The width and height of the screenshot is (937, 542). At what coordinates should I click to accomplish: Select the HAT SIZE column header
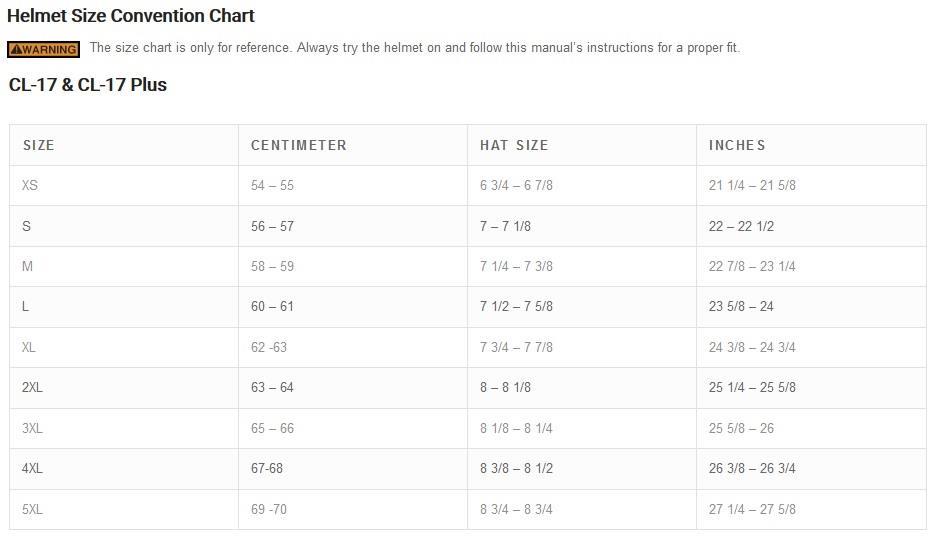pos(514,145)
